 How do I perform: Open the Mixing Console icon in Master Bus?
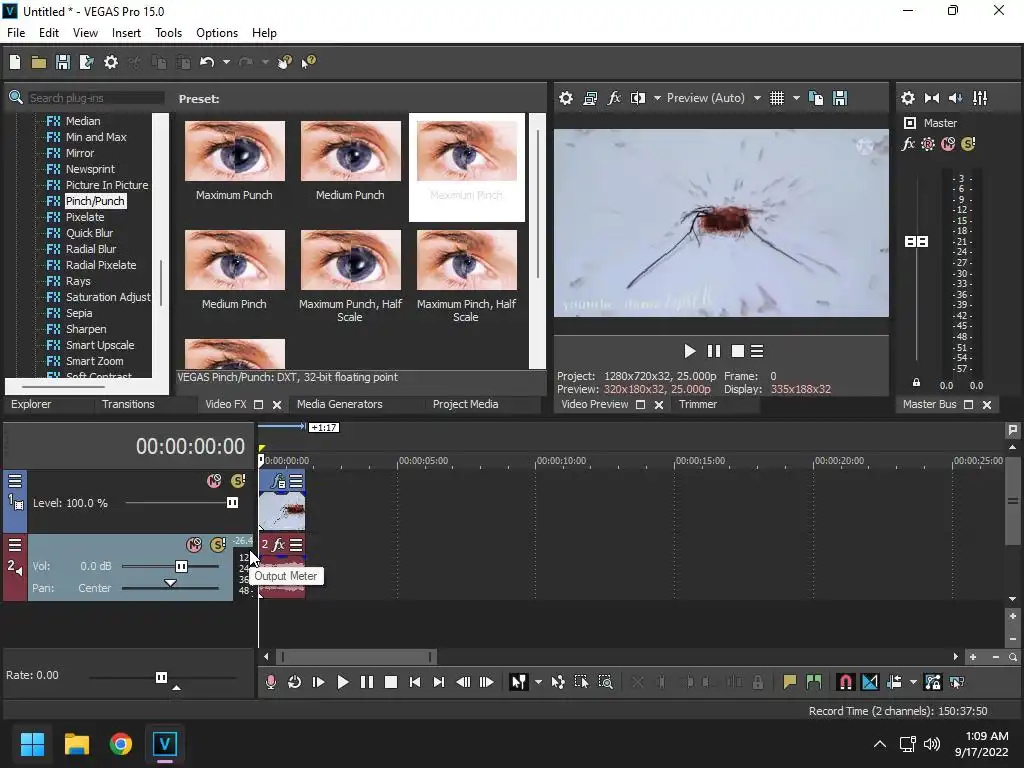click(x=980, y=98)
